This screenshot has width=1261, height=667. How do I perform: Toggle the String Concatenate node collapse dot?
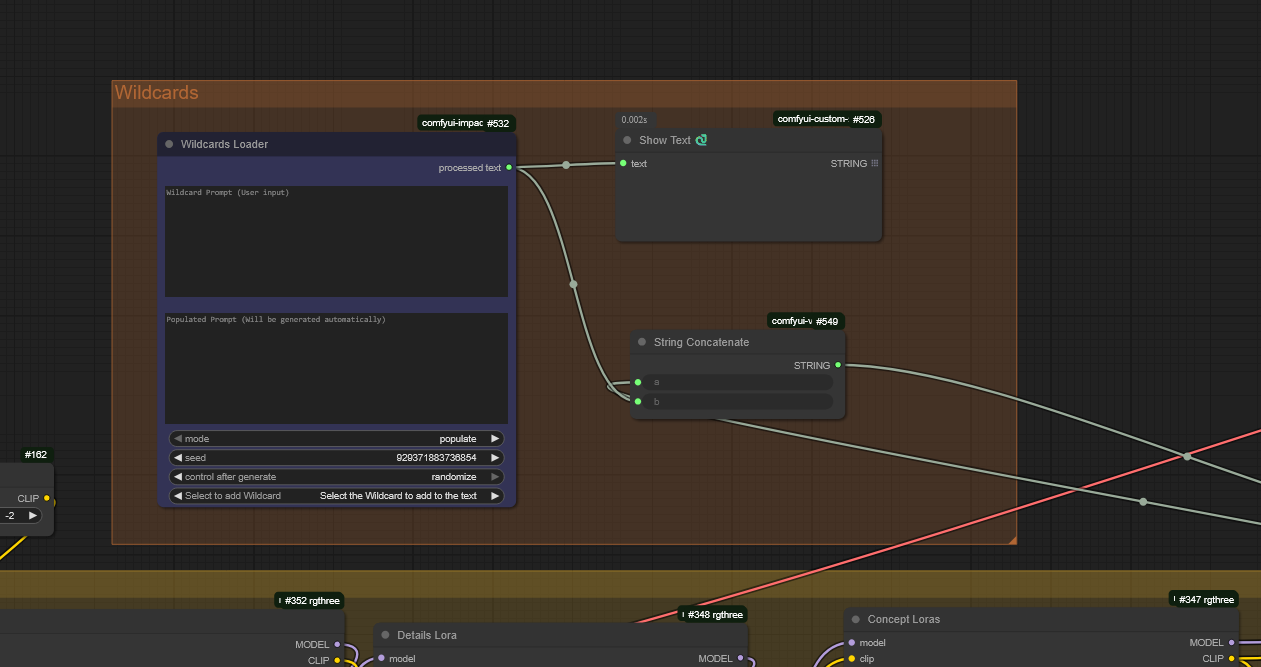pos(642,342)
